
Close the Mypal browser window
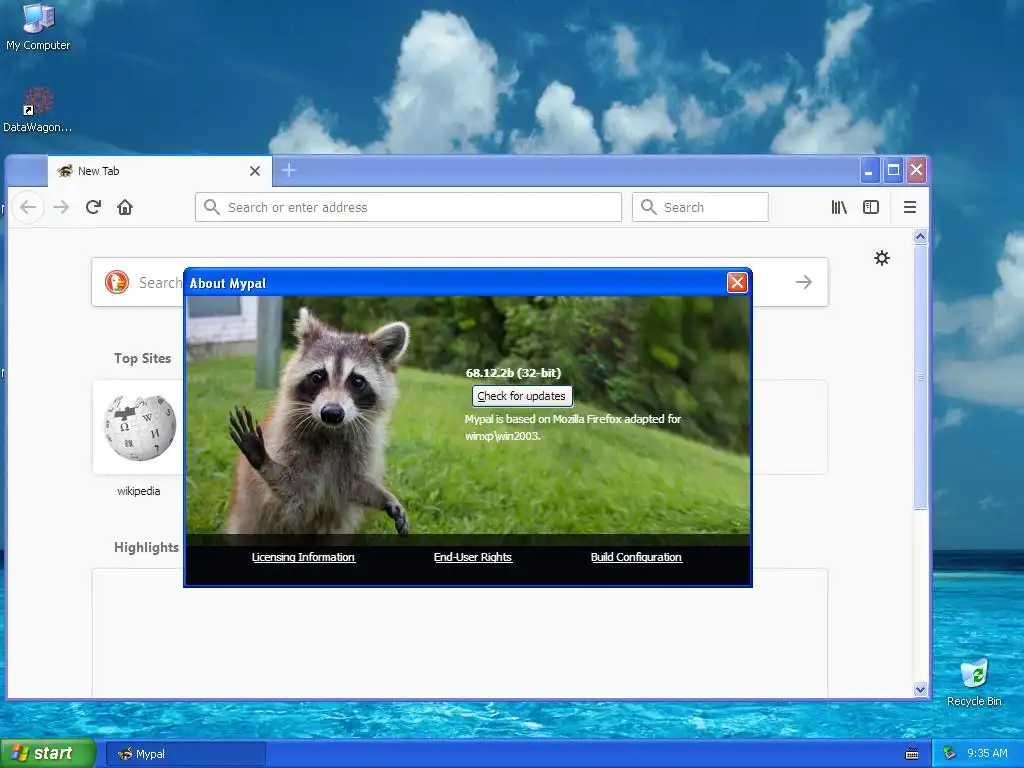pos(916,170)
